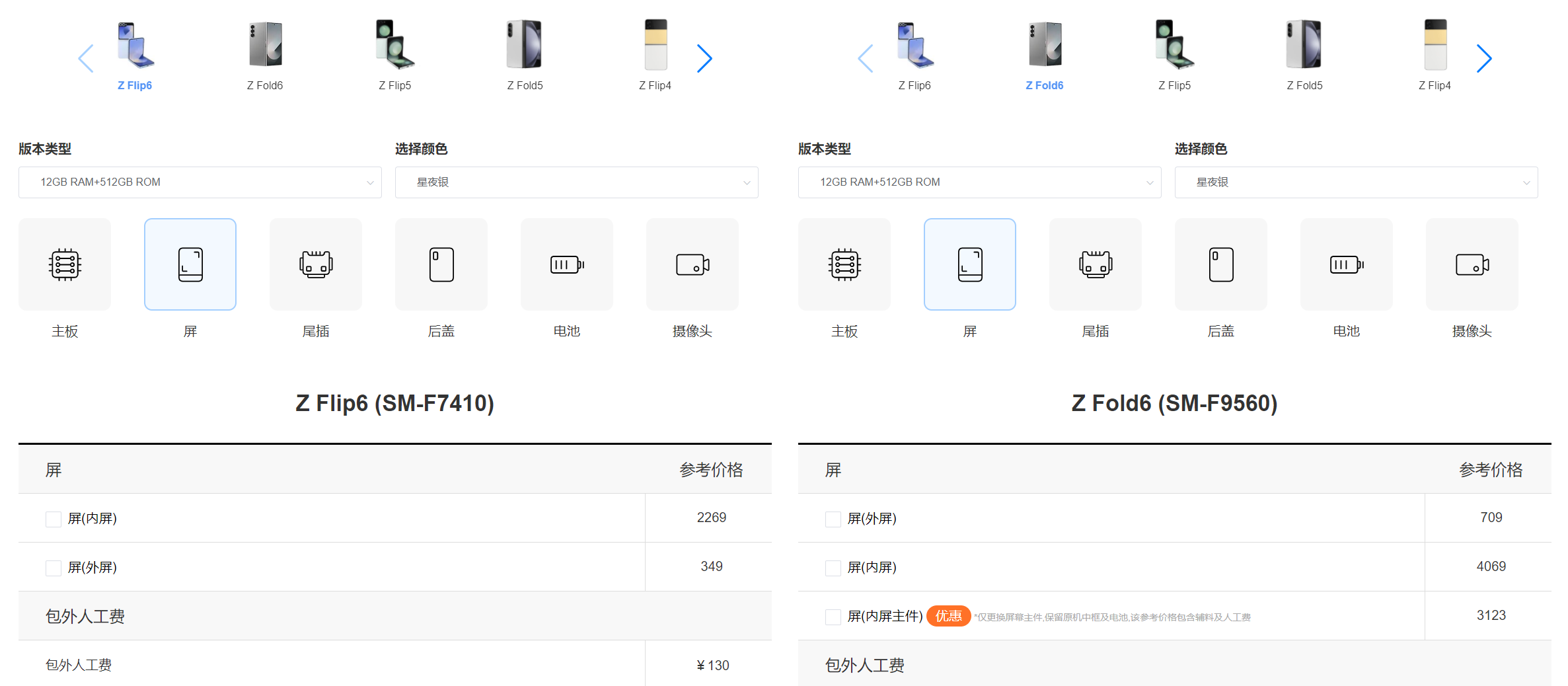Select Z Flip6 phone image in left carousel
Image resolution: width=1568 pixels, height=686 pixels.
pyautogui.click(x=135, y=44)
